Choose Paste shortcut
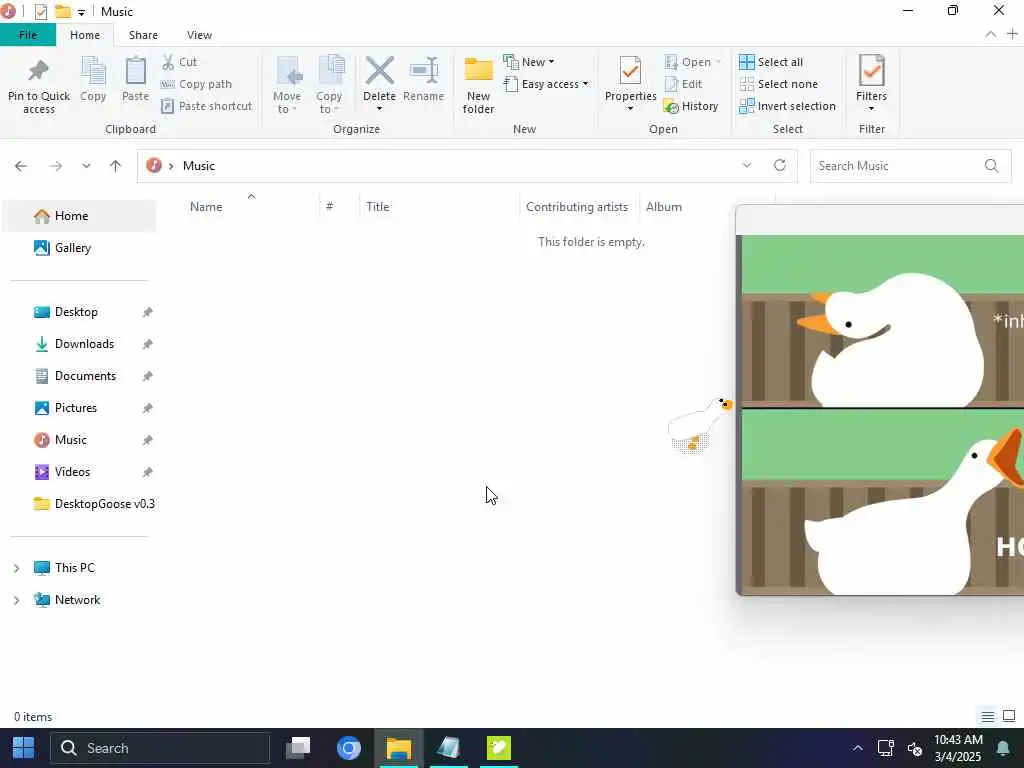This screenshot has width=1024, height=768. click(x=206, y=106)
